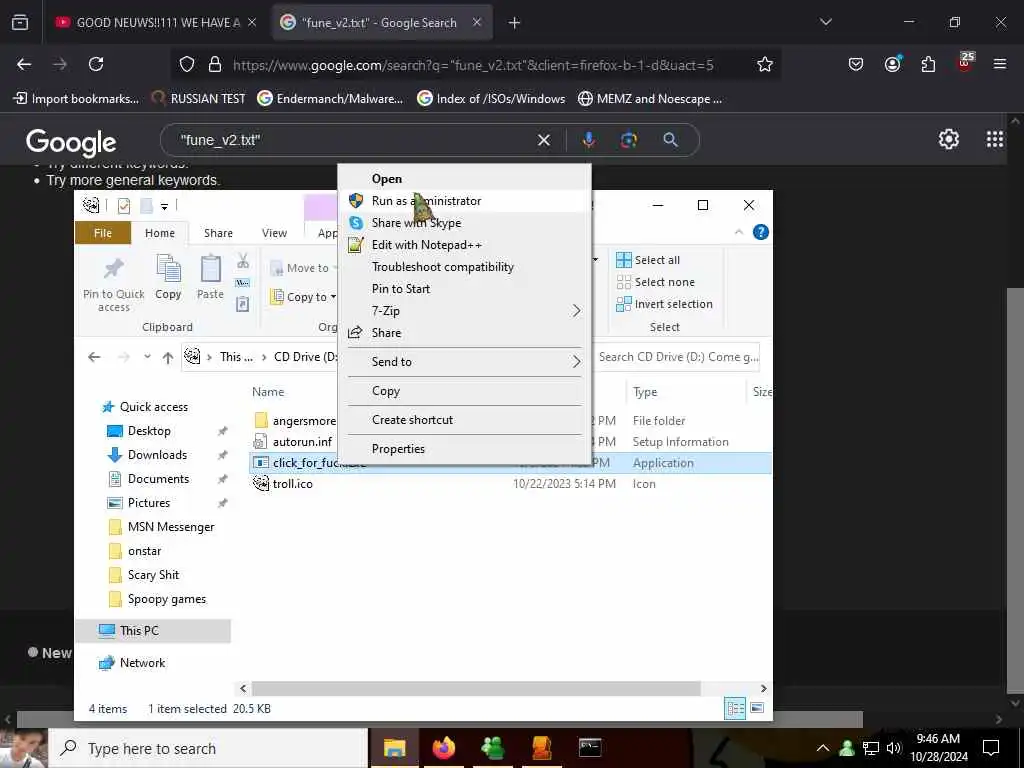This screenshot has width=1024, height=768.
Task: Open the Index of /ISOs/Windows bookmark
Action: [491, 99]
